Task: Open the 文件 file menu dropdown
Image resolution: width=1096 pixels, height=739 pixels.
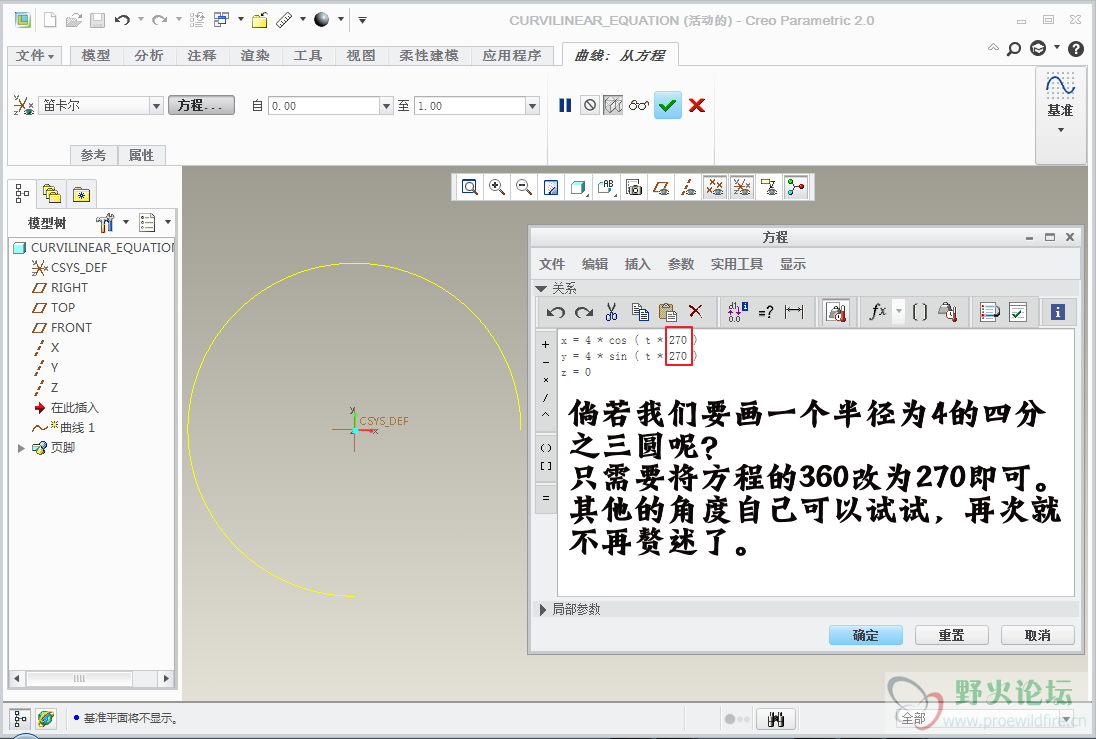Action: pos(35,55)
